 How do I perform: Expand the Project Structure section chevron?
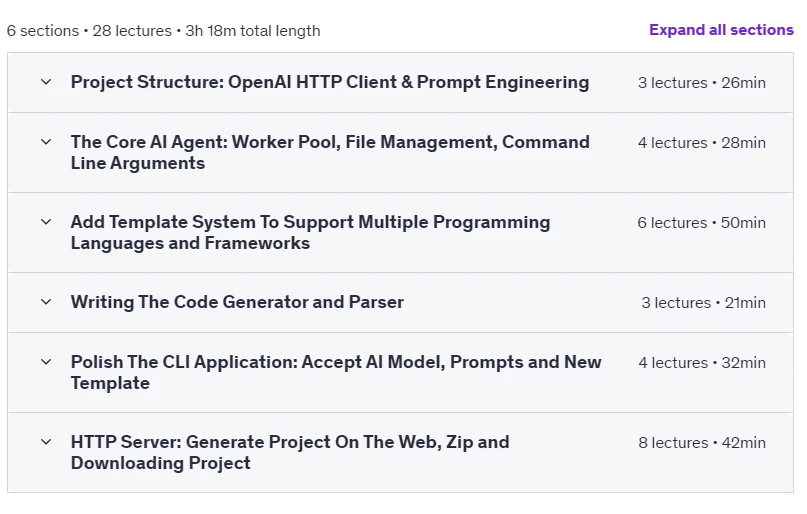pos(46,82)
